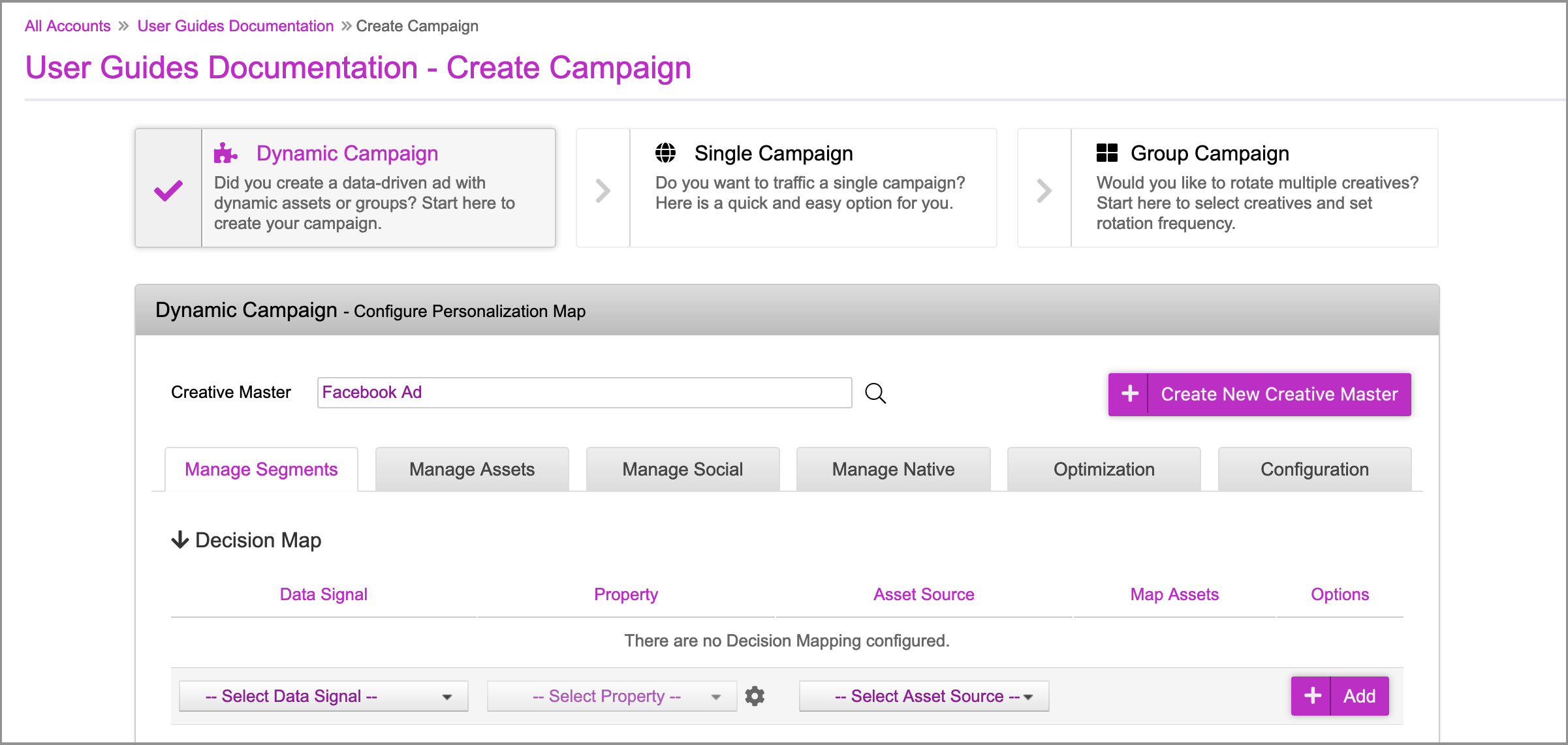Go to All Accounts breadcrumb link

click(67, 26)
